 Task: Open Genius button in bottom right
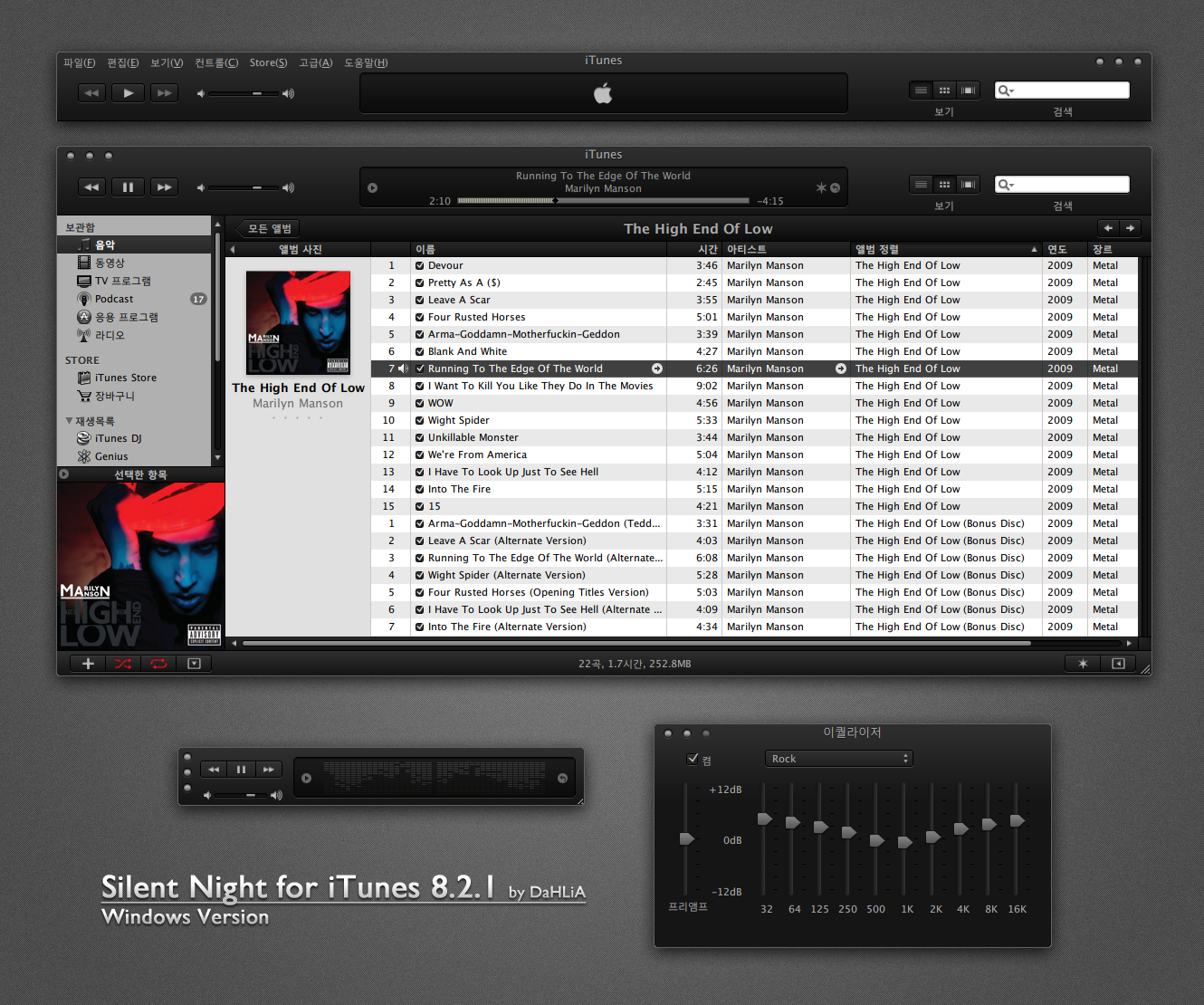click(1083, 664)
